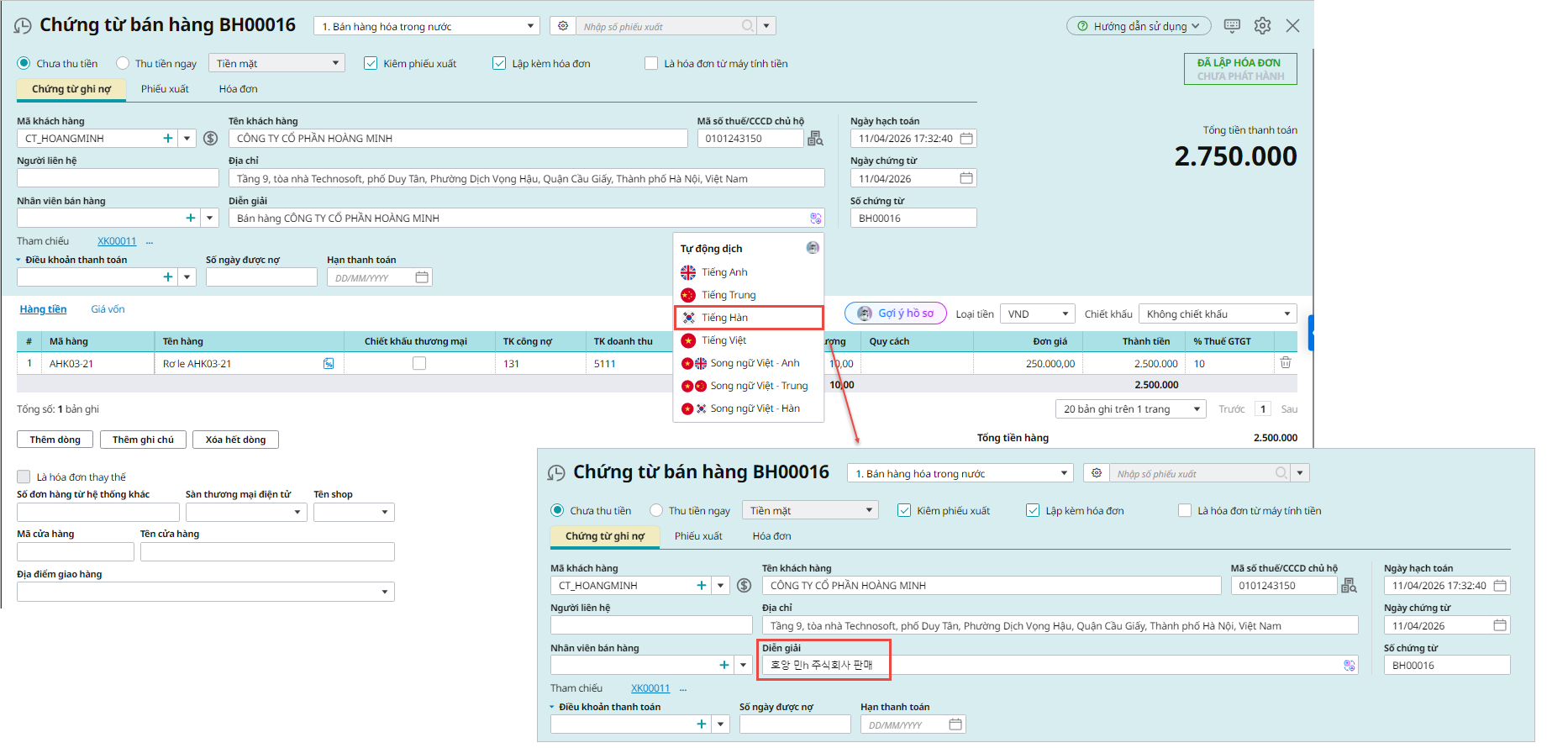Add new customer with upper window's Mã khách hàng plus
1568x748 pixels.
click(x=168, y=138)
